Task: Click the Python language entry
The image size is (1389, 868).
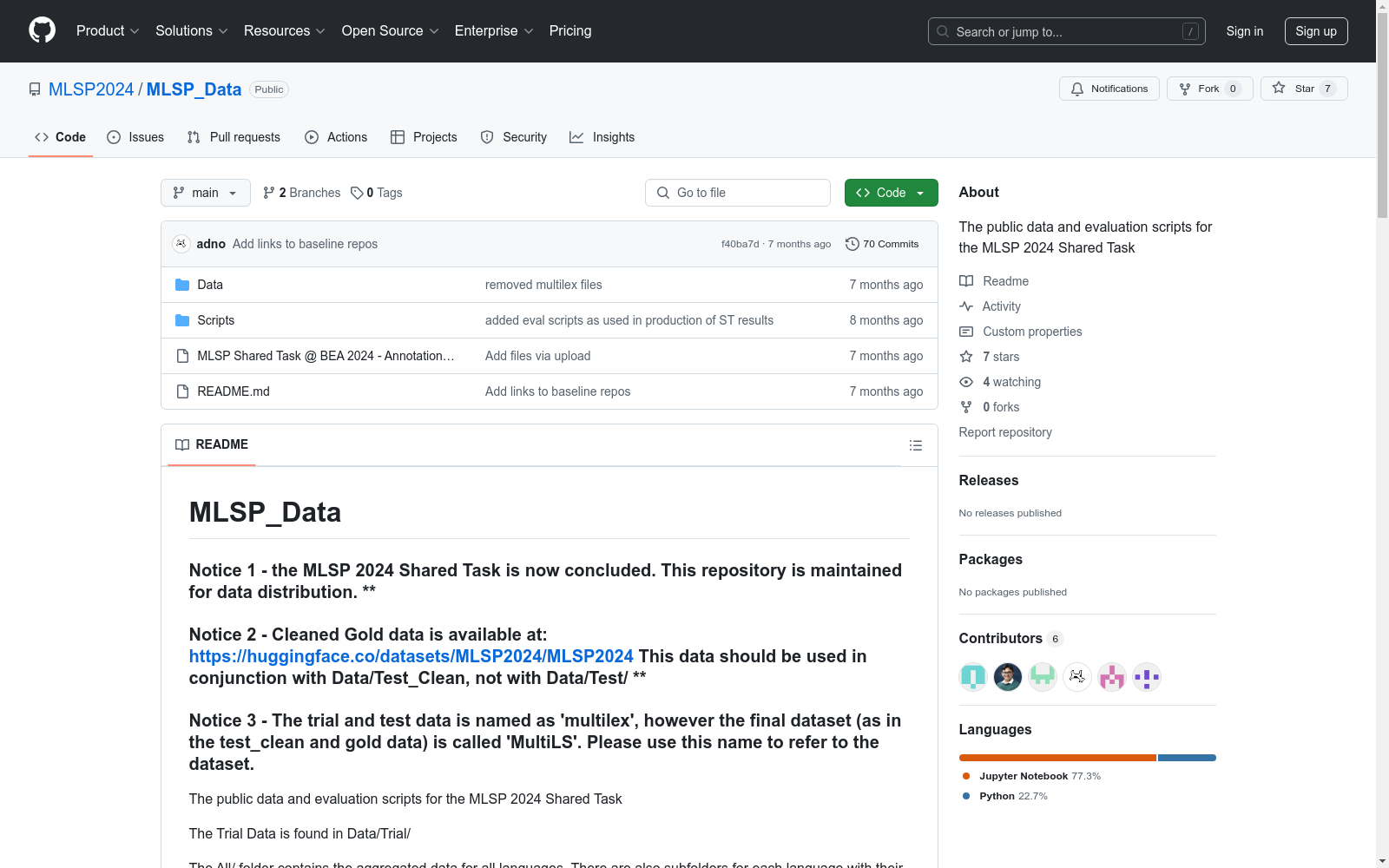Action: point(1004,796)
